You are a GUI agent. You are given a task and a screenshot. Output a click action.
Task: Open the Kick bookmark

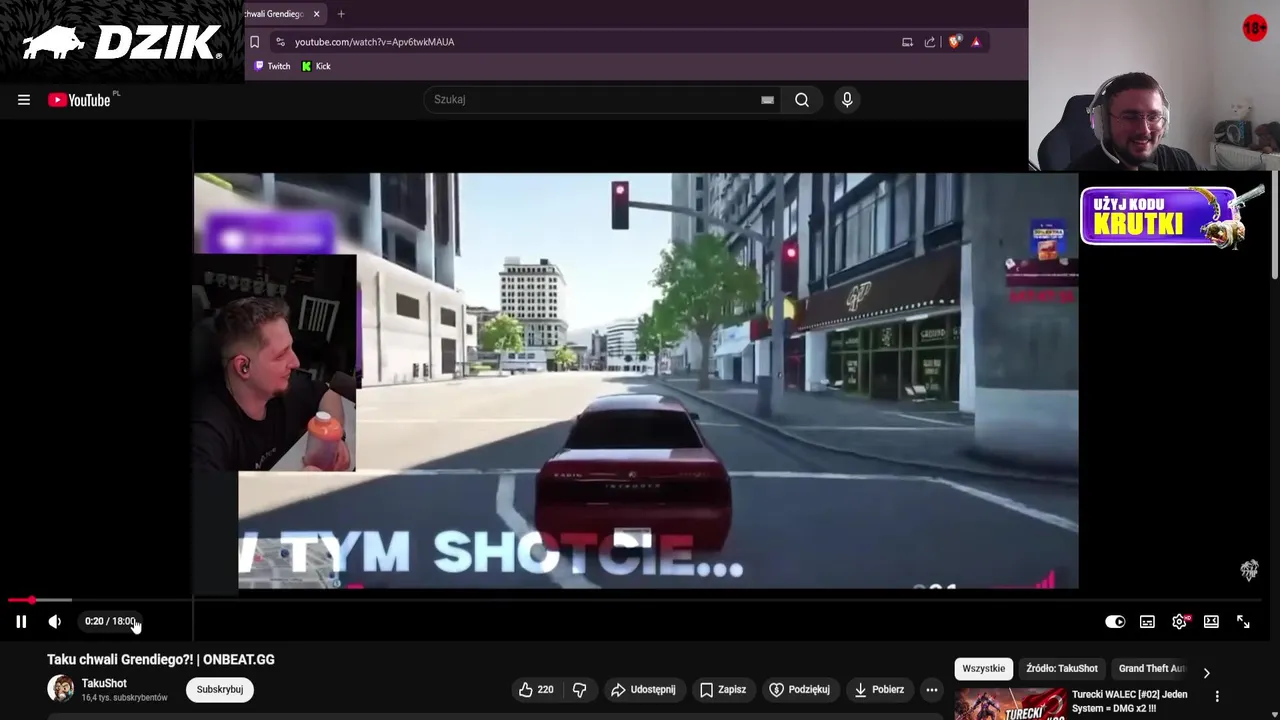tap(316, 66)
